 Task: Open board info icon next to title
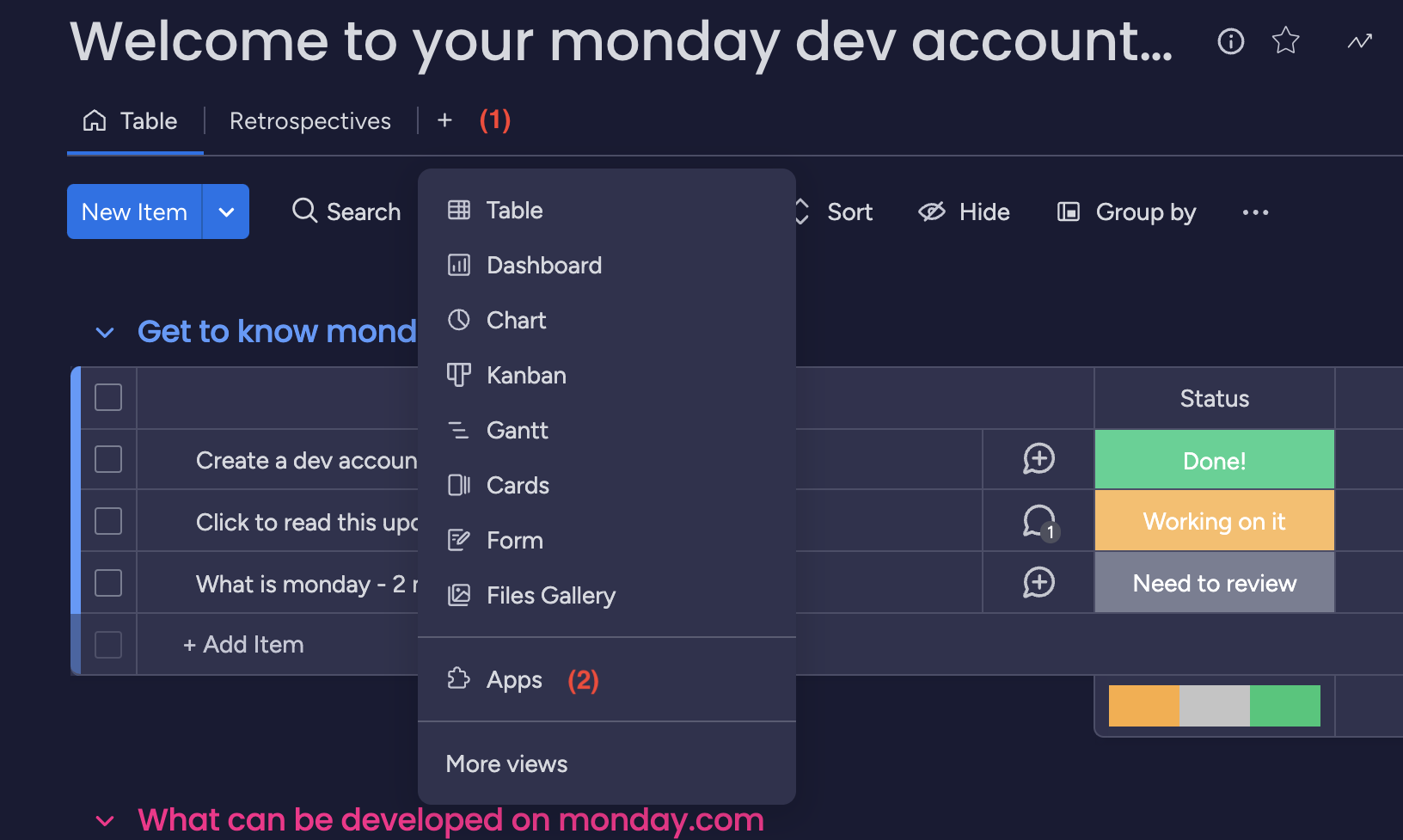pyautogui.click(x=1230, y=40)
